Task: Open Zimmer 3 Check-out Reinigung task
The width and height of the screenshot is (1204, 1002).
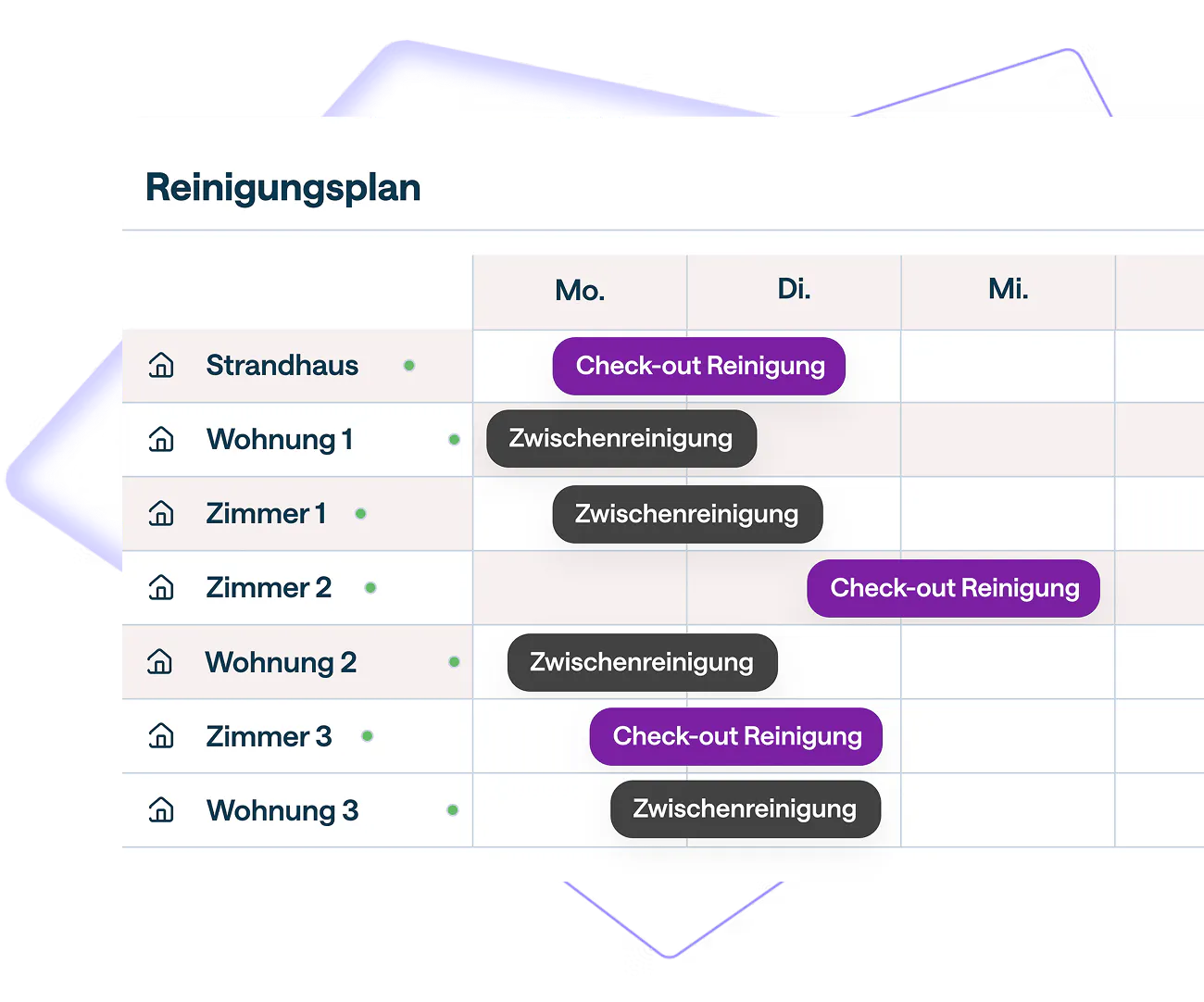Action: tap(736, 736)
